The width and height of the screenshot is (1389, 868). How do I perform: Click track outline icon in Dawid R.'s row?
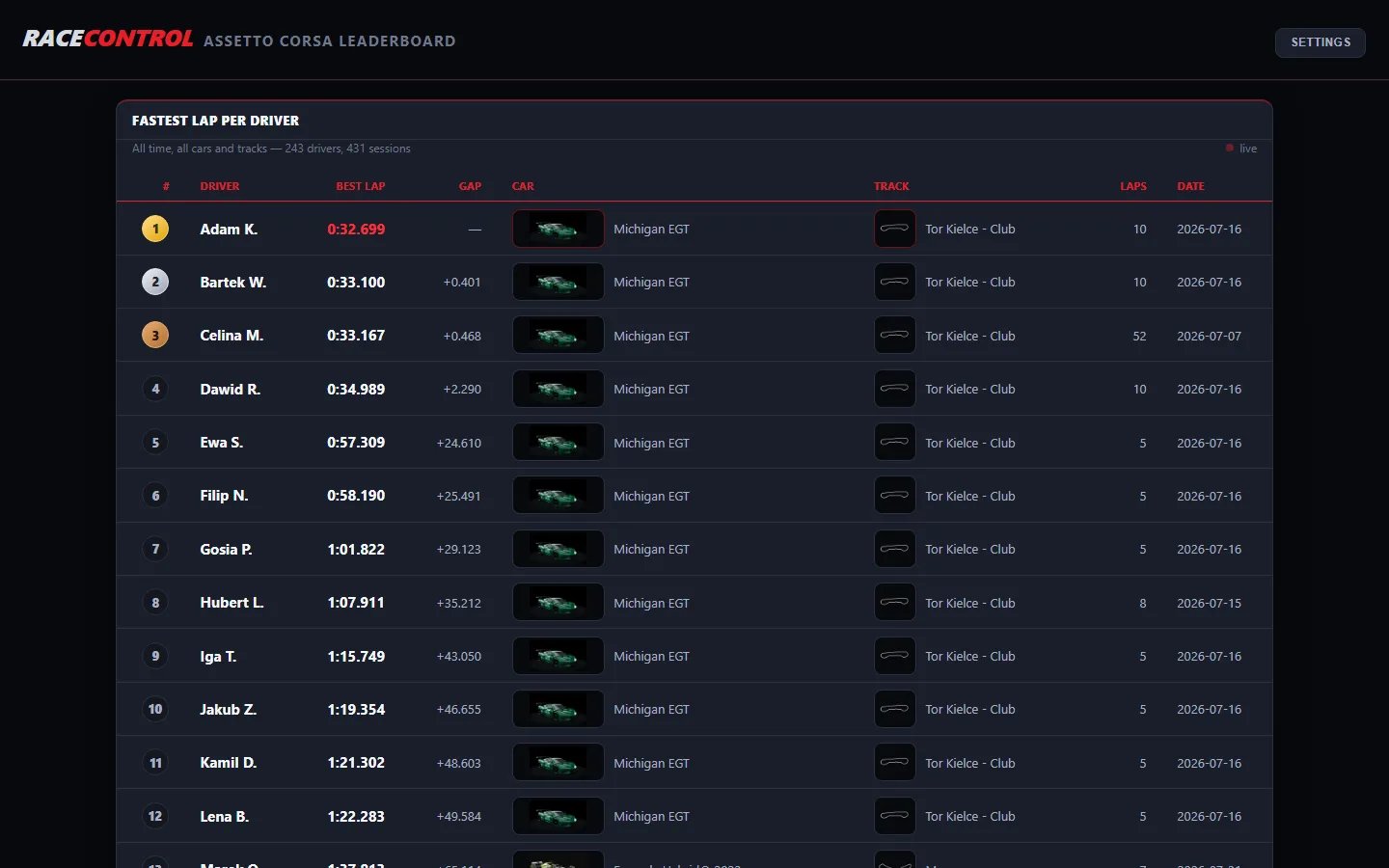coord(894,389)
